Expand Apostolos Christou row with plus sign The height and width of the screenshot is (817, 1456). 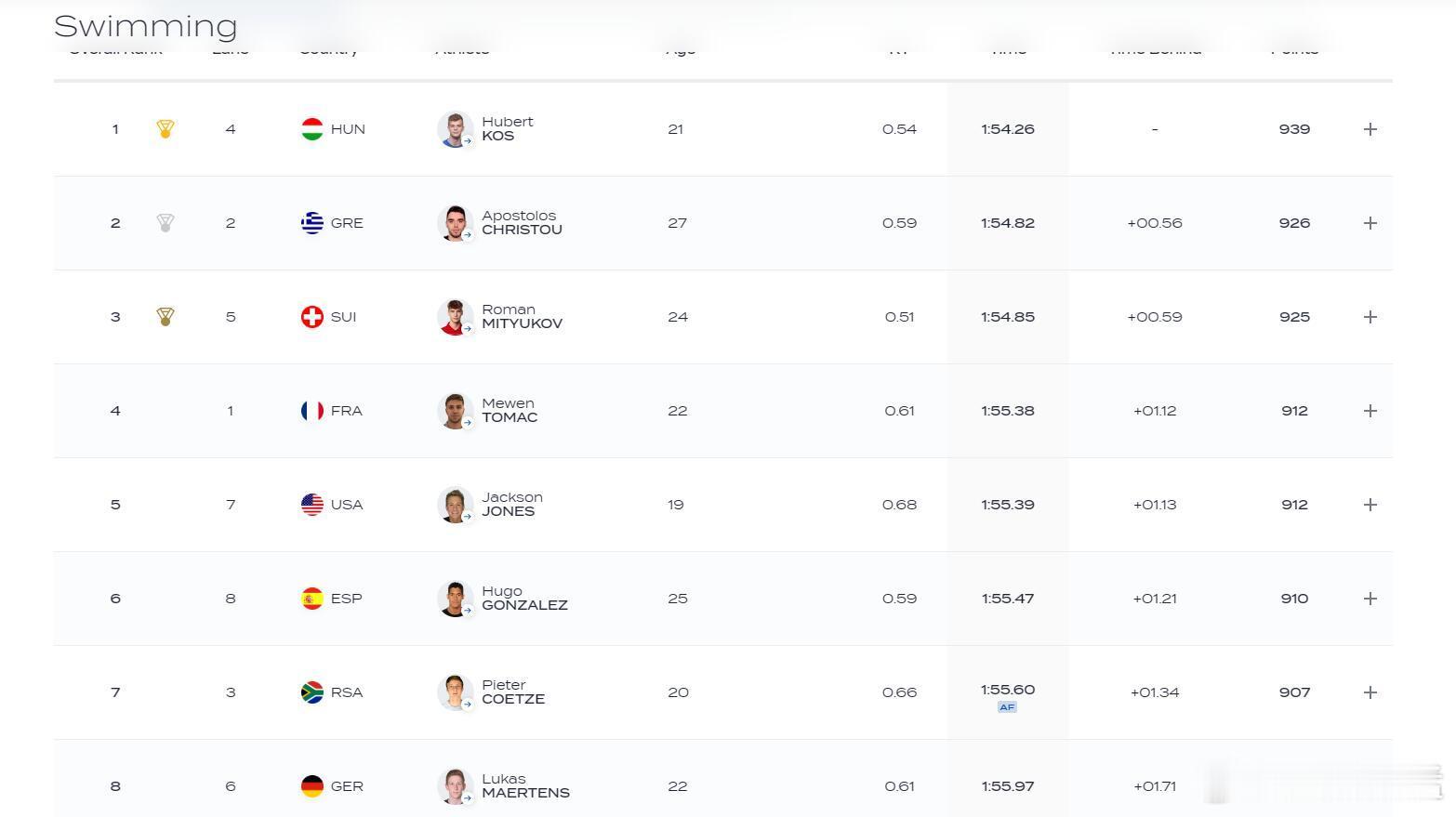pos(1370,223)
